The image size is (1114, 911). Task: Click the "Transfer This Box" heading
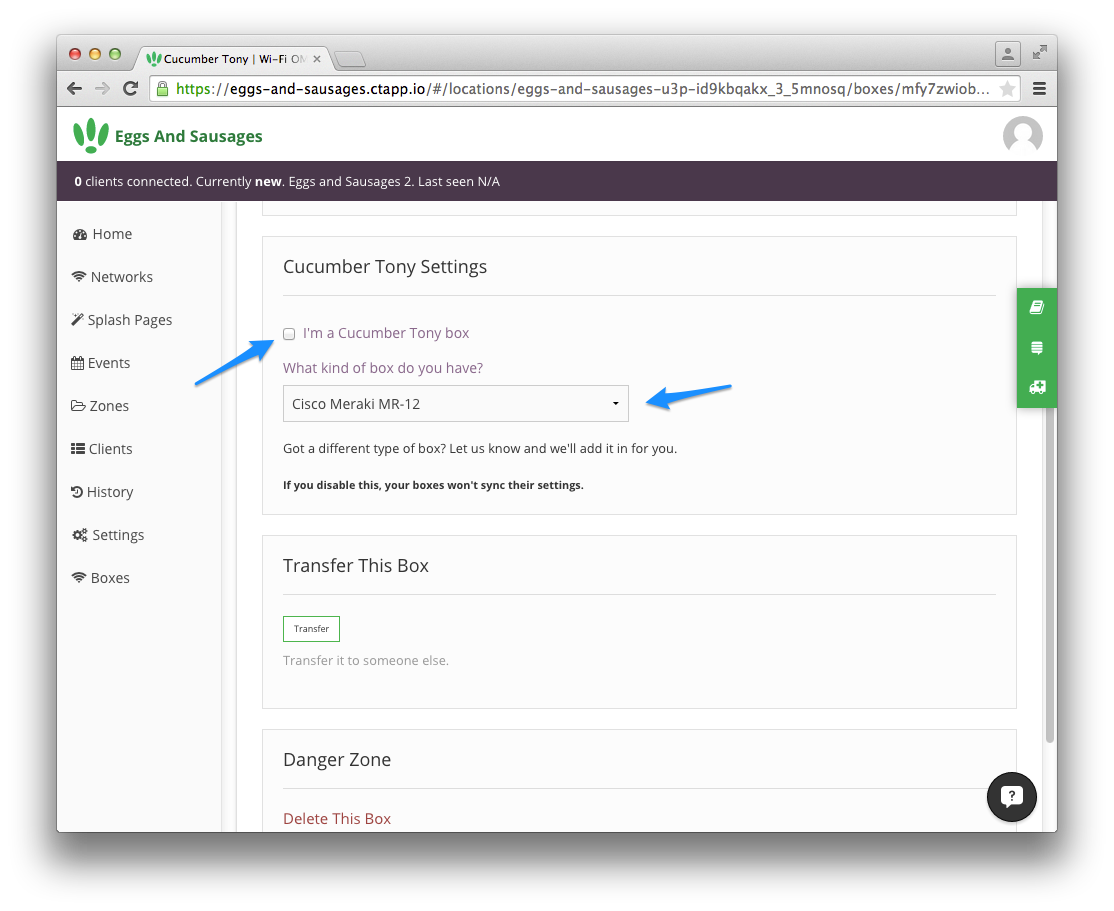[x=356, y=566]
